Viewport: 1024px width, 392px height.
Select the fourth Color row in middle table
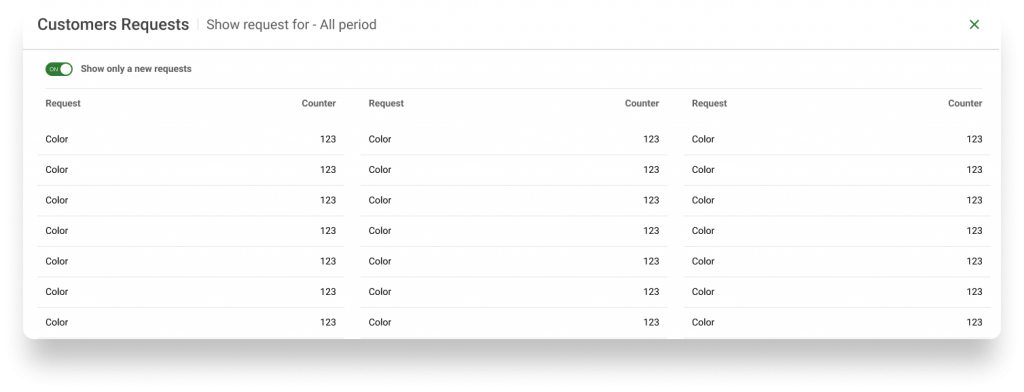[514, 231]
